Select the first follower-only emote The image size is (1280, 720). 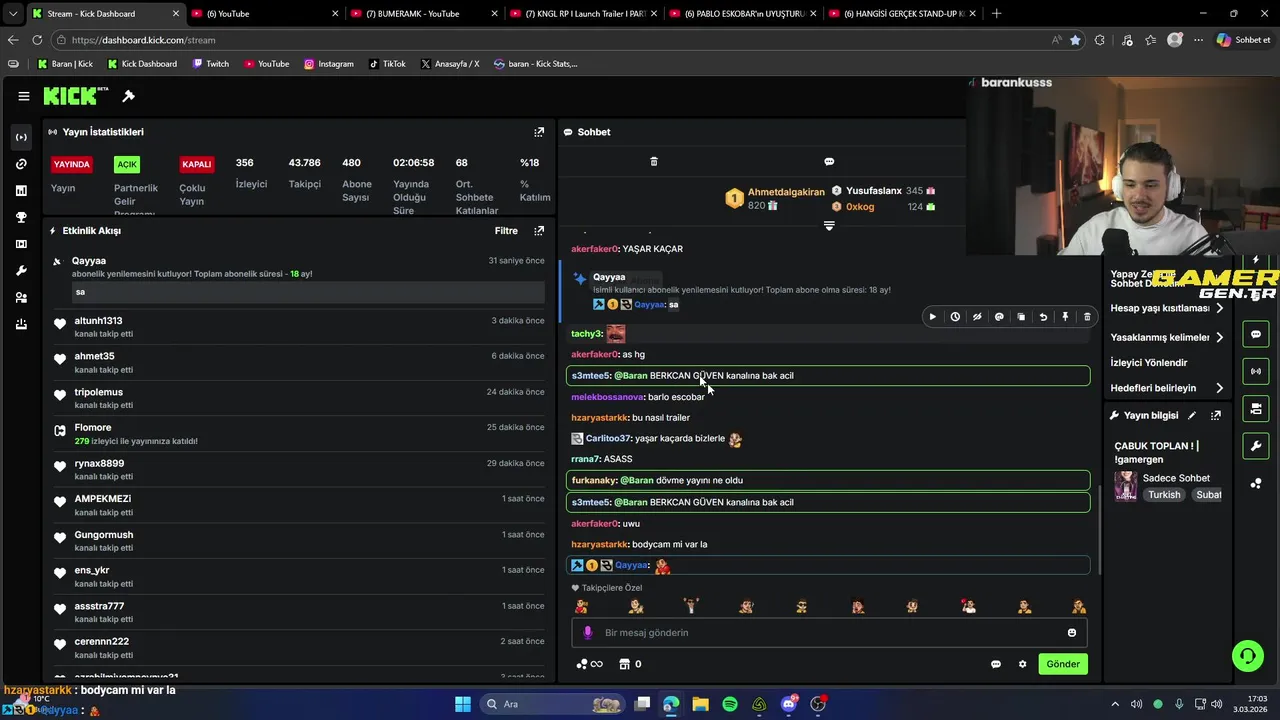[x=581, y=606]
